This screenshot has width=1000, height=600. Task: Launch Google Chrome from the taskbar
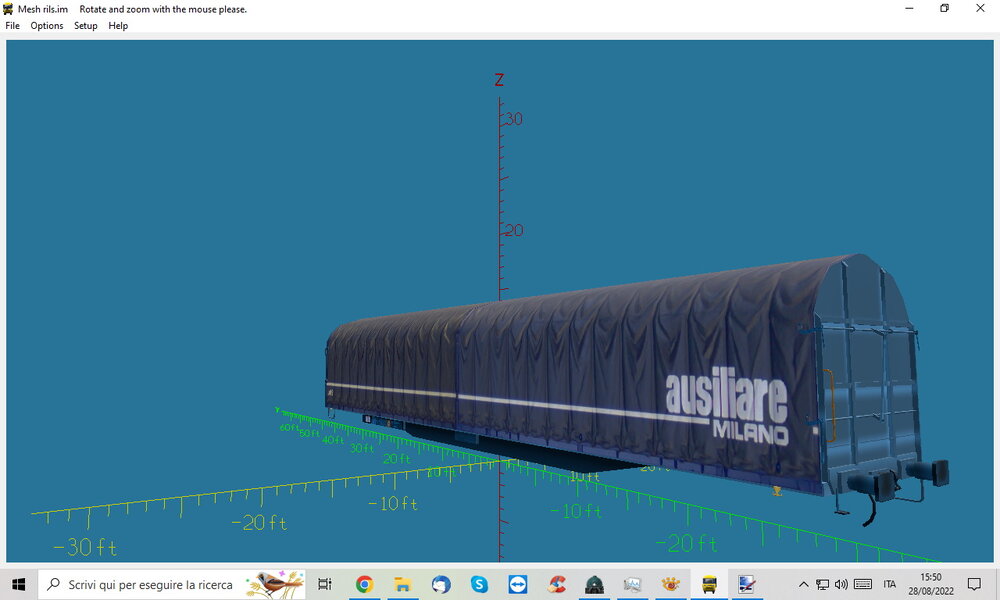pos(364,584)
